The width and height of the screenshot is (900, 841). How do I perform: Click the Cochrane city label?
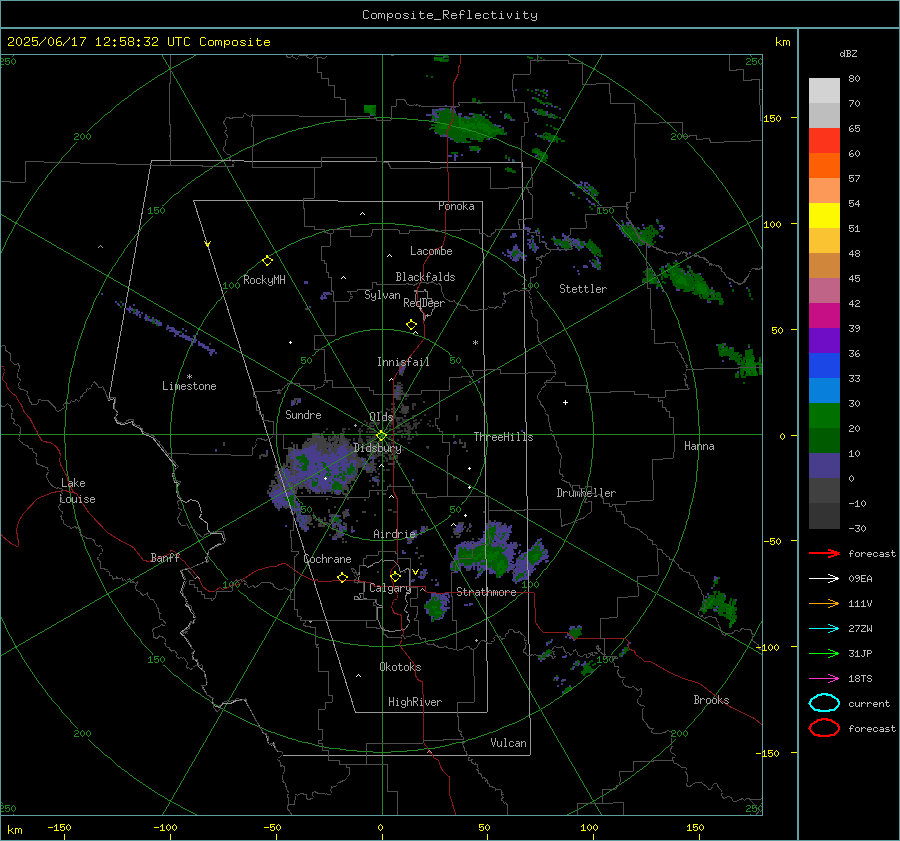click(x=327, y=559)
